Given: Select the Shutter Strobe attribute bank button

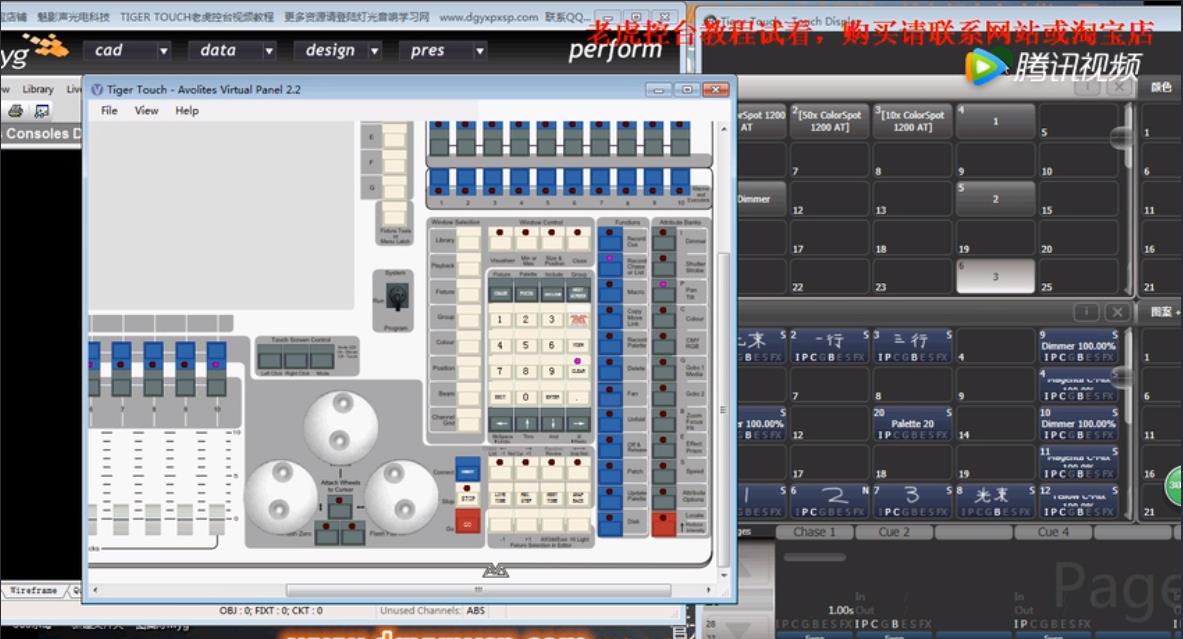Looking at the screenshot, I should click(x=663, y=266).
